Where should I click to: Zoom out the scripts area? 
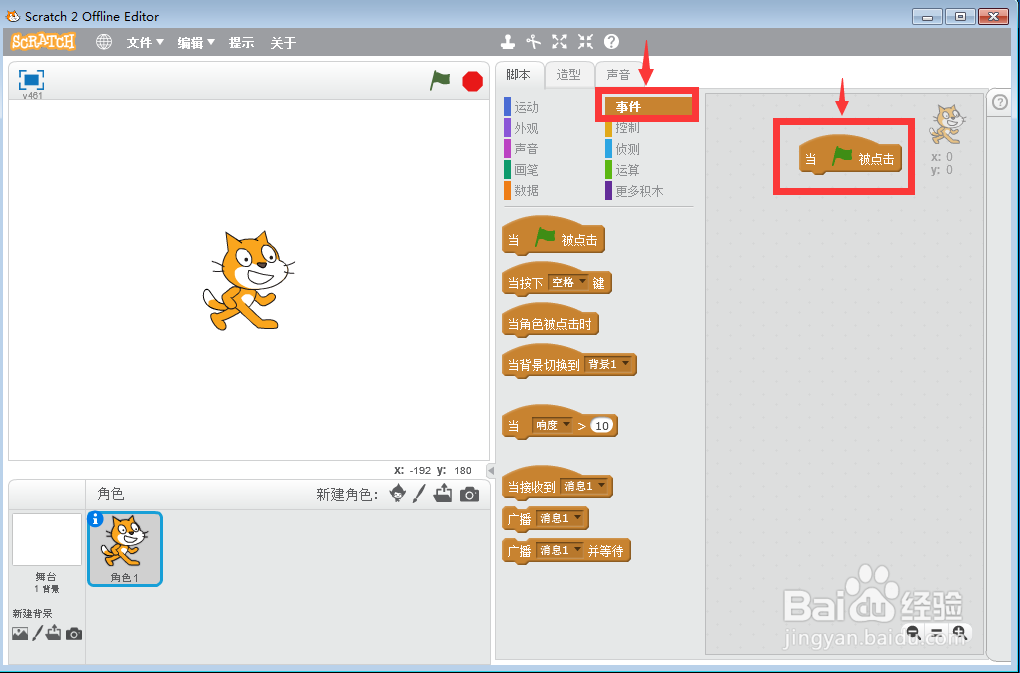pos(913,631)
